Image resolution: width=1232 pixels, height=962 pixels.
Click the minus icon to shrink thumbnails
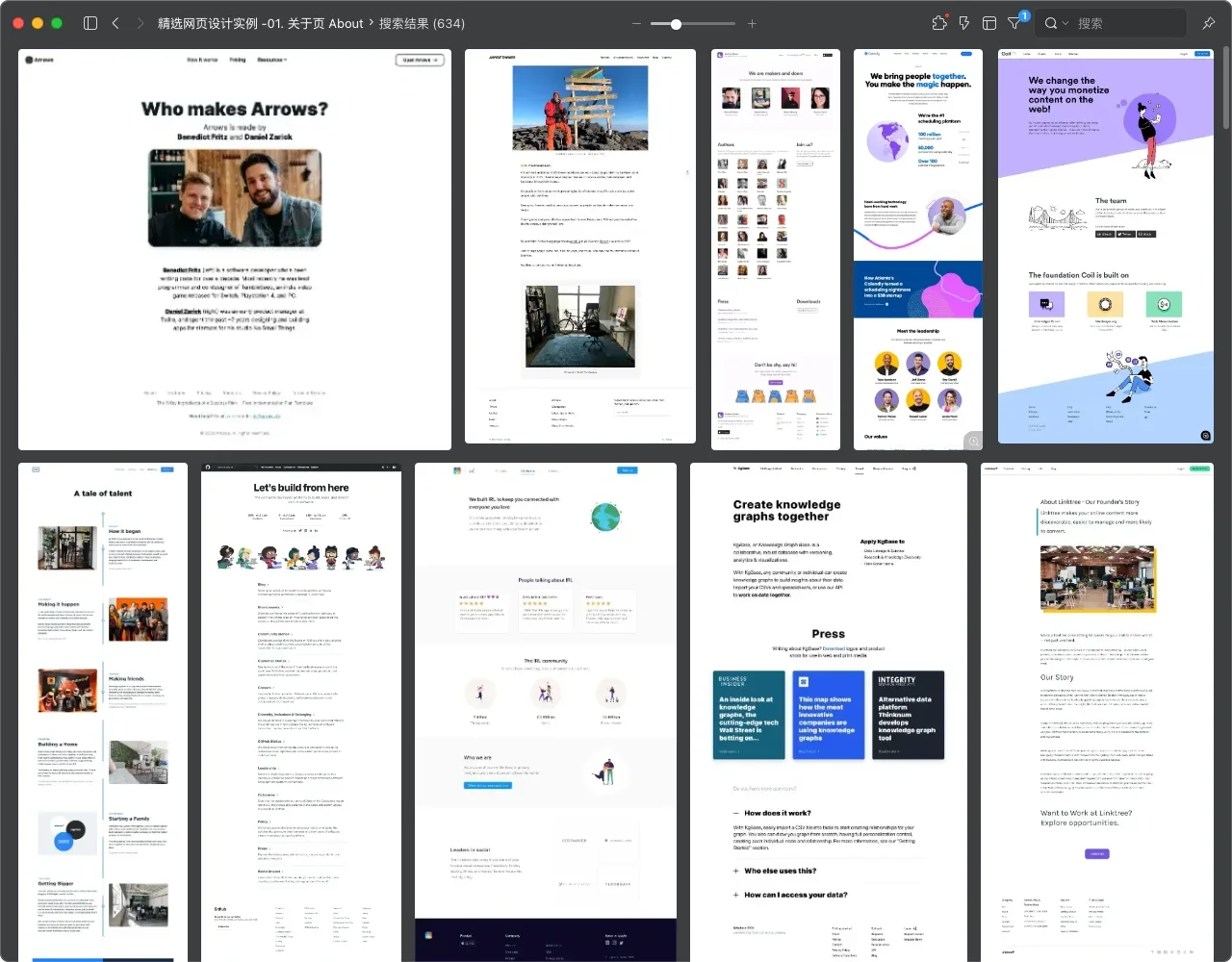click(636, 23)
